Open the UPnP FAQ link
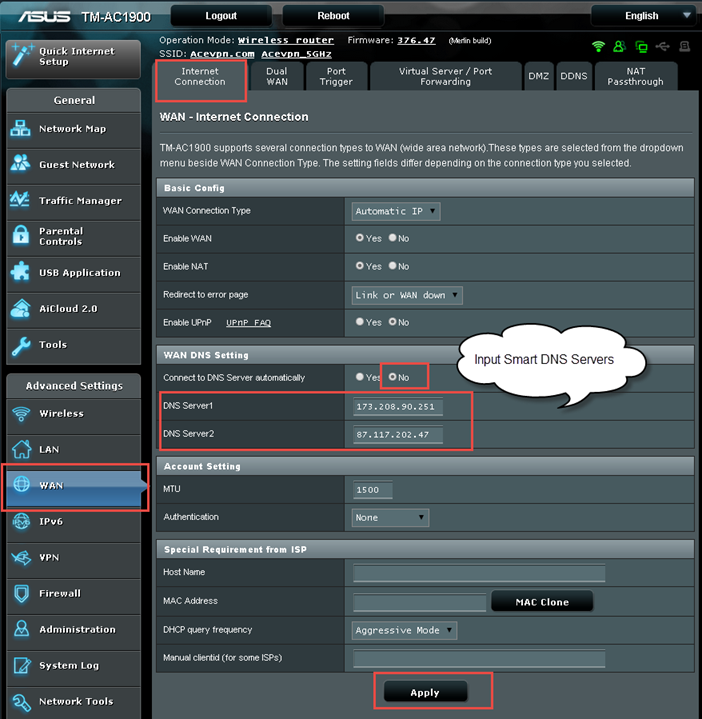This screenshot has height=719, width=702. 249,323
